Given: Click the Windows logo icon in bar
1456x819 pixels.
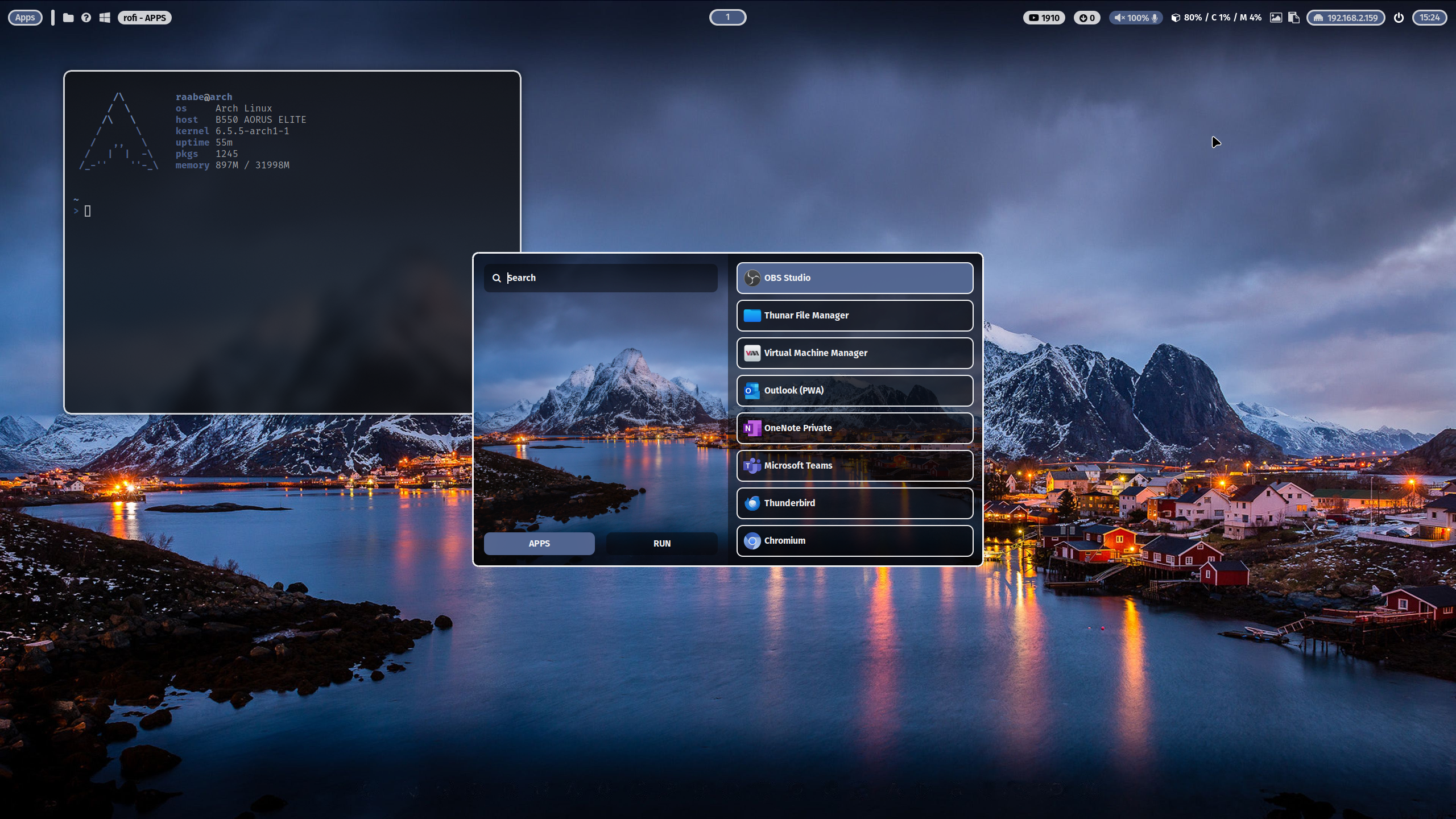Looking at the screenshot, I should point(105,18).
